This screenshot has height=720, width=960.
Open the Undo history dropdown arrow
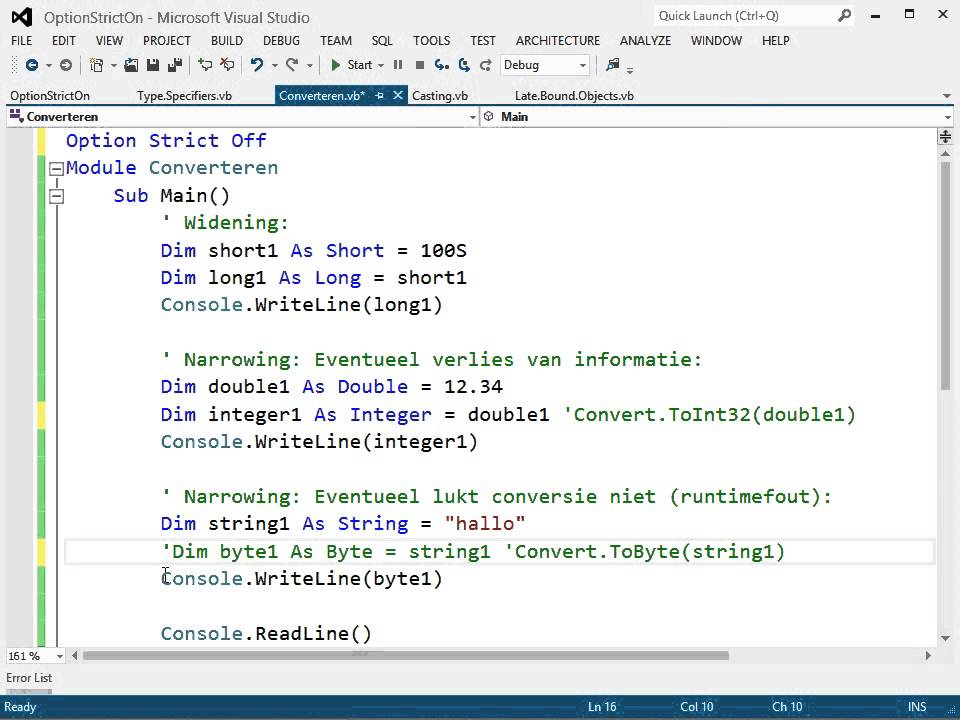274,66
